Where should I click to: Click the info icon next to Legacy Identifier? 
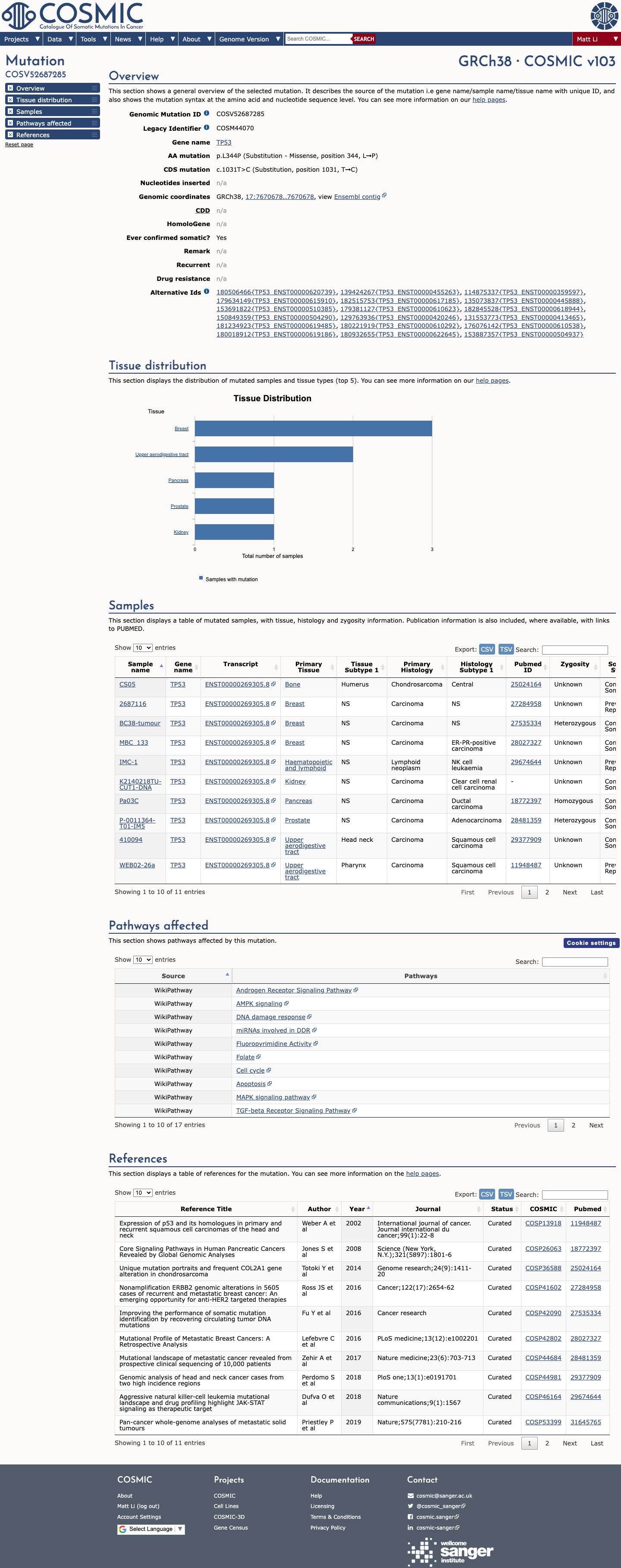click(x=206, y=128)
